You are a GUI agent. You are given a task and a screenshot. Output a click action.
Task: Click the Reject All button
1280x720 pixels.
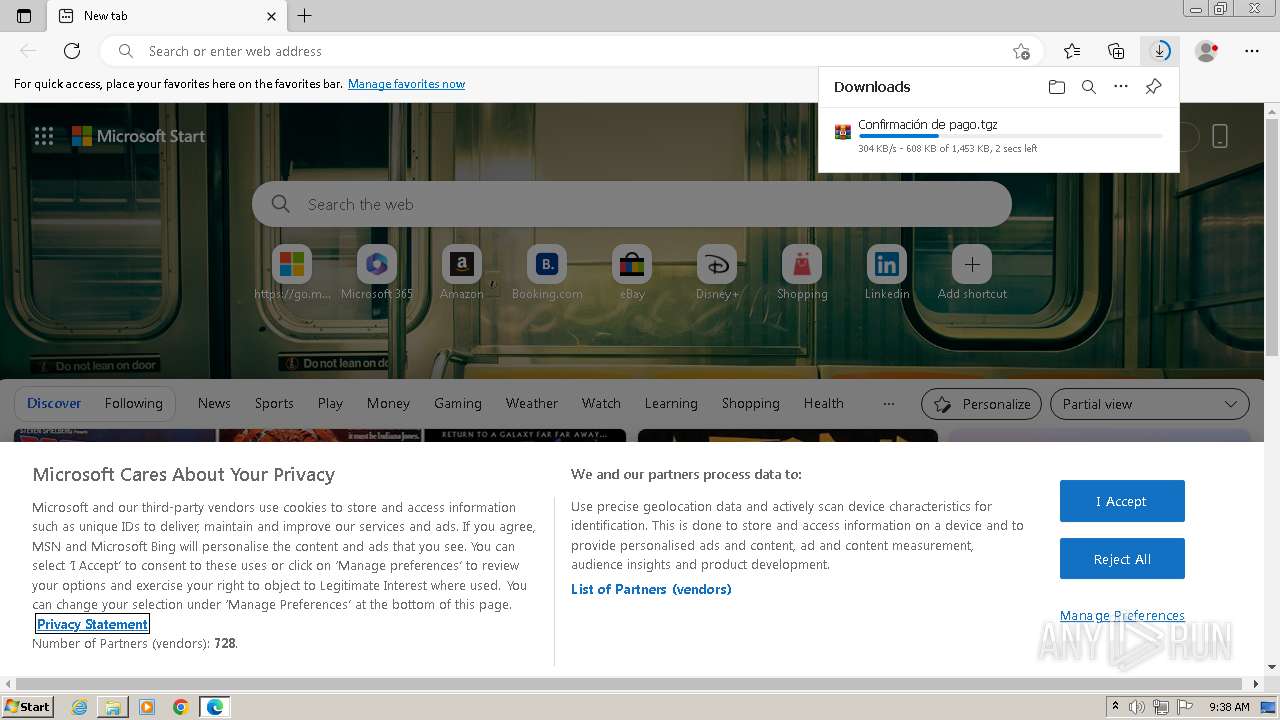(1122, 559)
